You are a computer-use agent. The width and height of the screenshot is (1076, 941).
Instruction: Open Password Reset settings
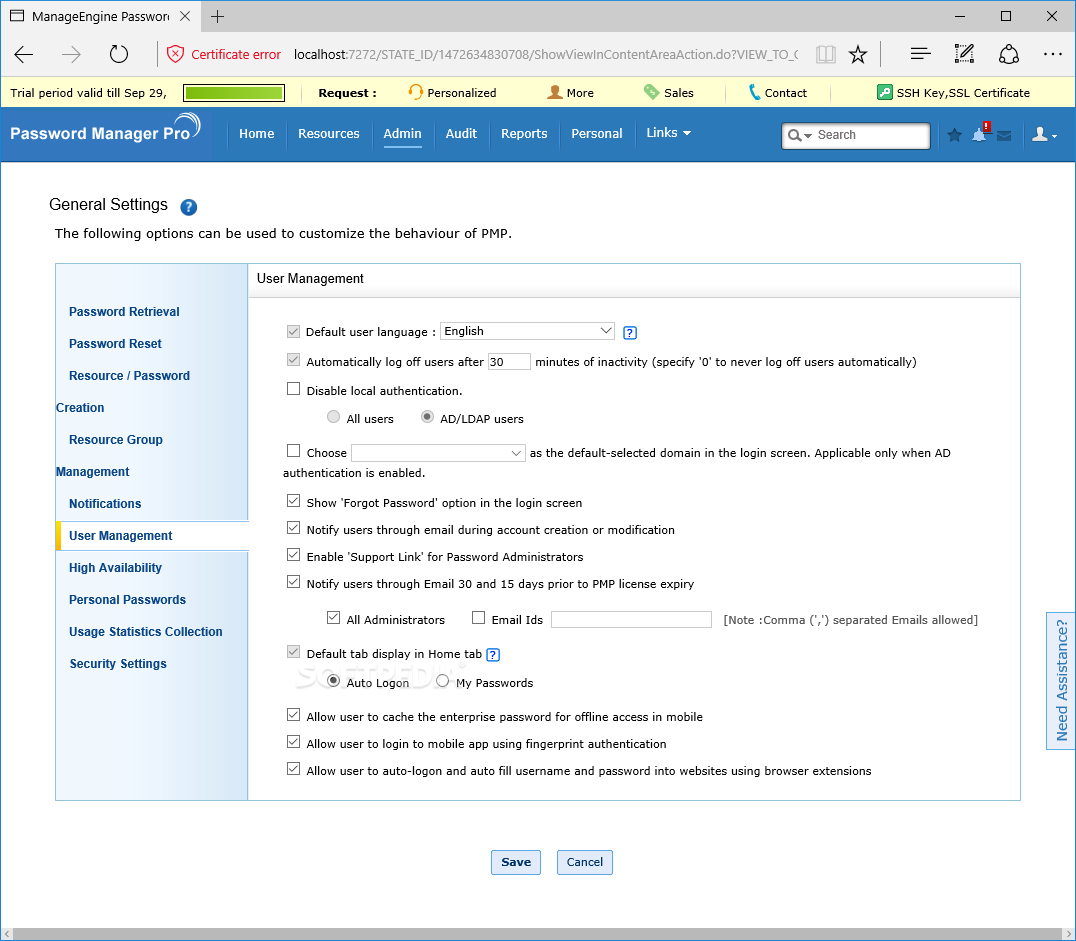click(x=115, y=344)
